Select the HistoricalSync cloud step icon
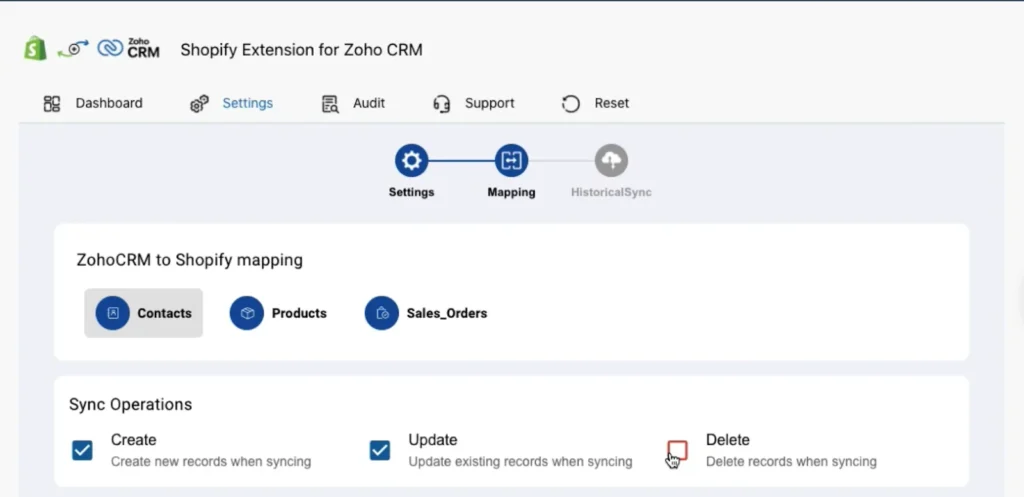Image resolution: width=1024 pixels, height=497 pixels. point(611,161)
